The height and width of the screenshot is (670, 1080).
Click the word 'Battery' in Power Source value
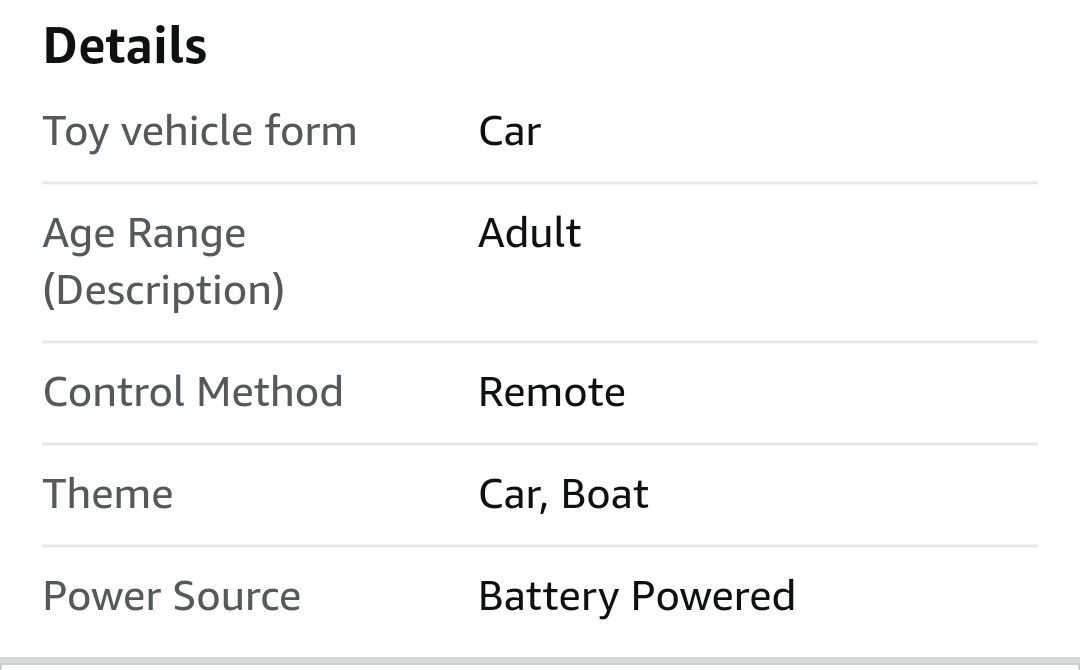549,596
